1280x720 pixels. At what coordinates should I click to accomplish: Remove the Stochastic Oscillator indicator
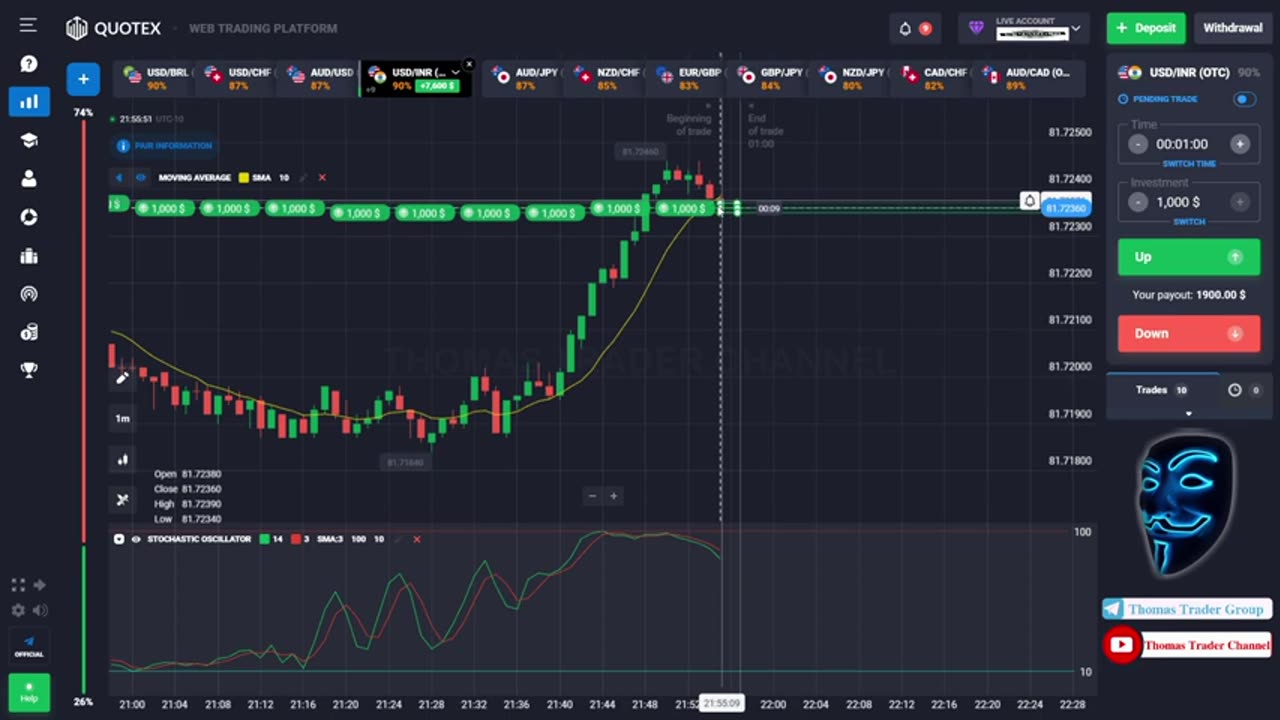[x=417, y=539]
